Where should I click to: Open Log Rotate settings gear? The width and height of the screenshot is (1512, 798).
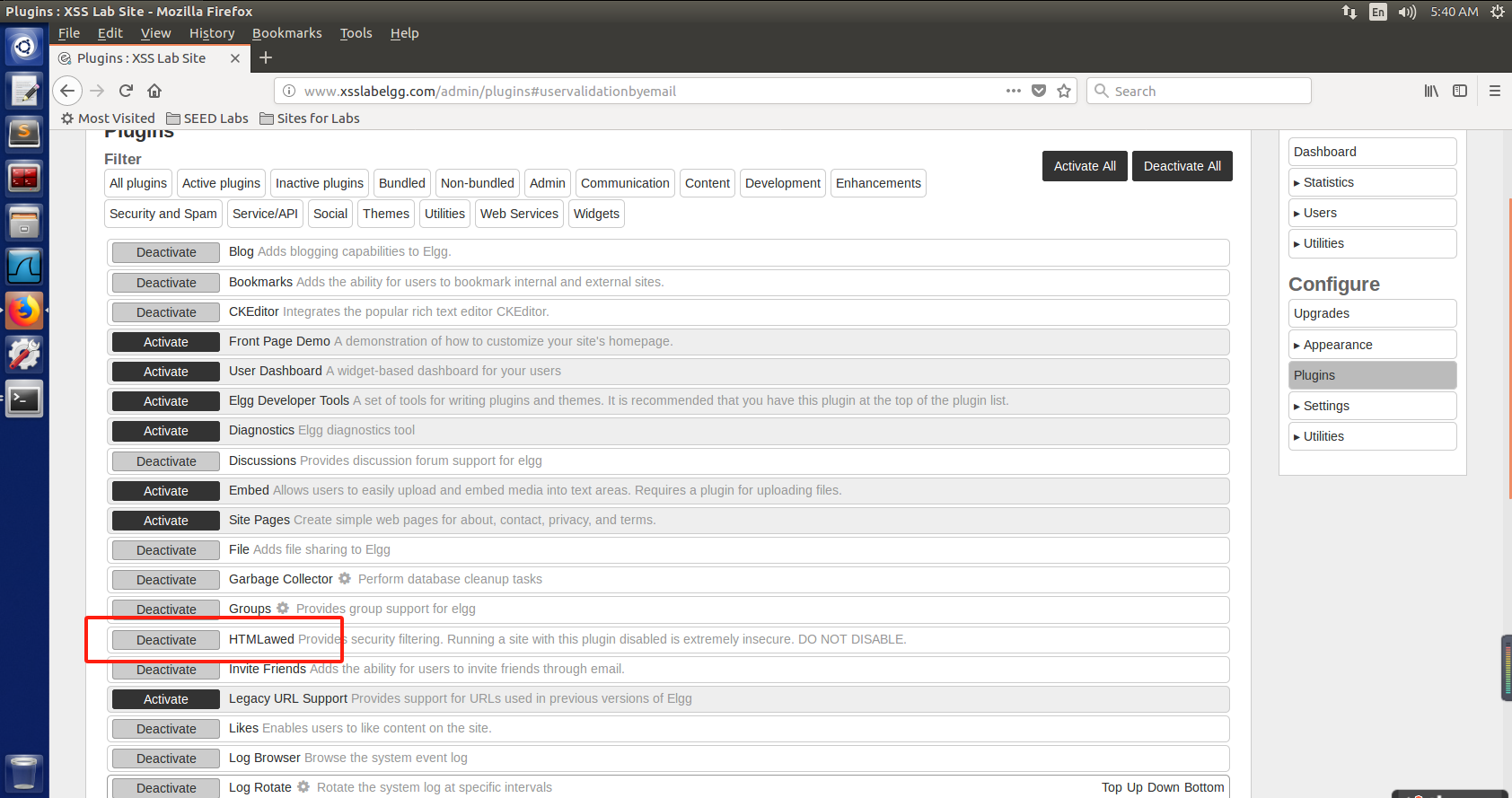[x=303, y=787]
